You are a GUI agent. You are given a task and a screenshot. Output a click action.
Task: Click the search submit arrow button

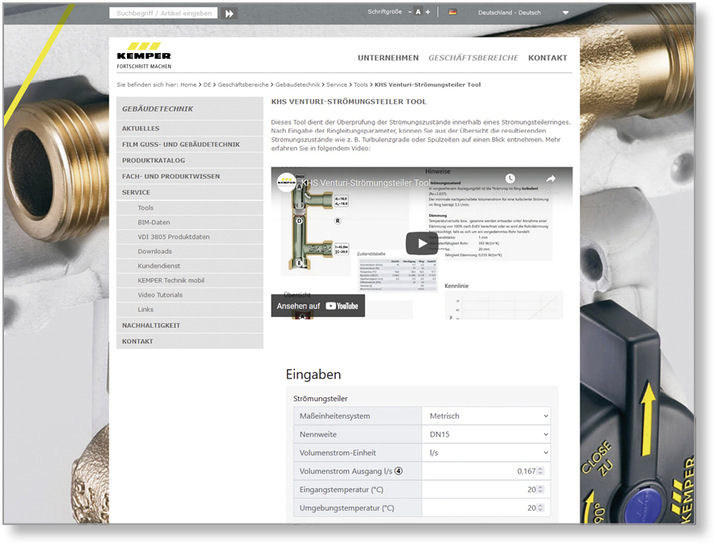coord(230,14)
